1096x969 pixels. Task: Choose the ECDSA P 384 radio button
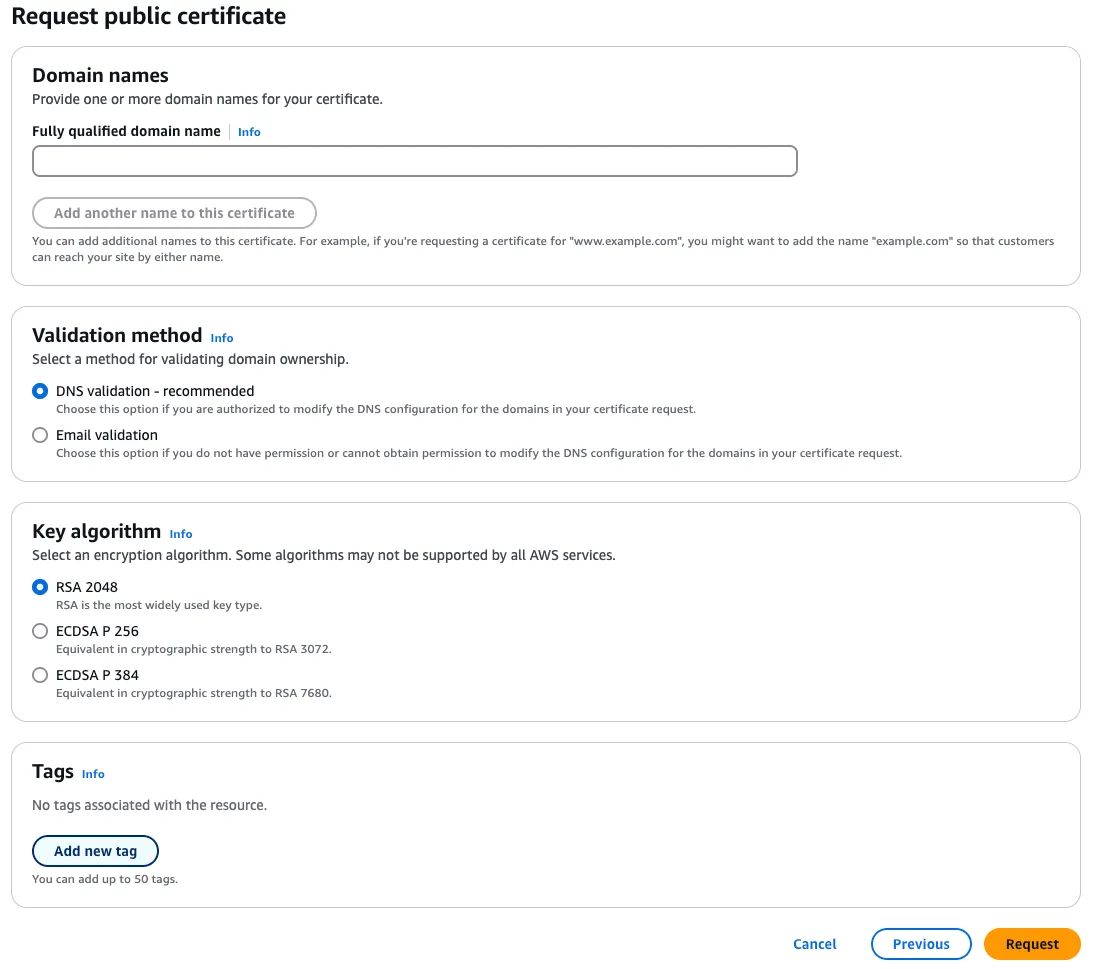(40, 675)
